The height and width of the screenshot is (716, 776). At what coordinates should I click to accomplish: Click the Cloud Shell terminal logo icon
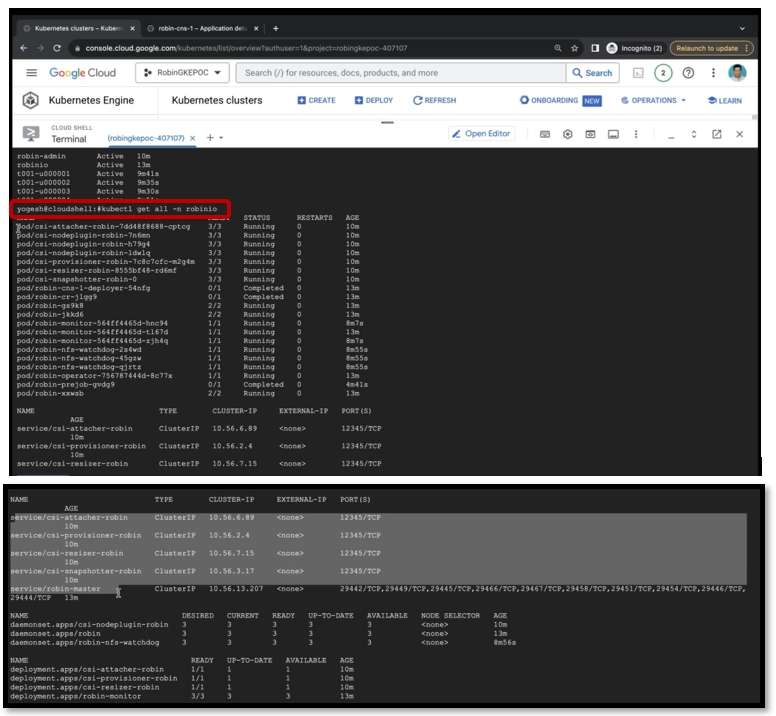tap(31, 134)
